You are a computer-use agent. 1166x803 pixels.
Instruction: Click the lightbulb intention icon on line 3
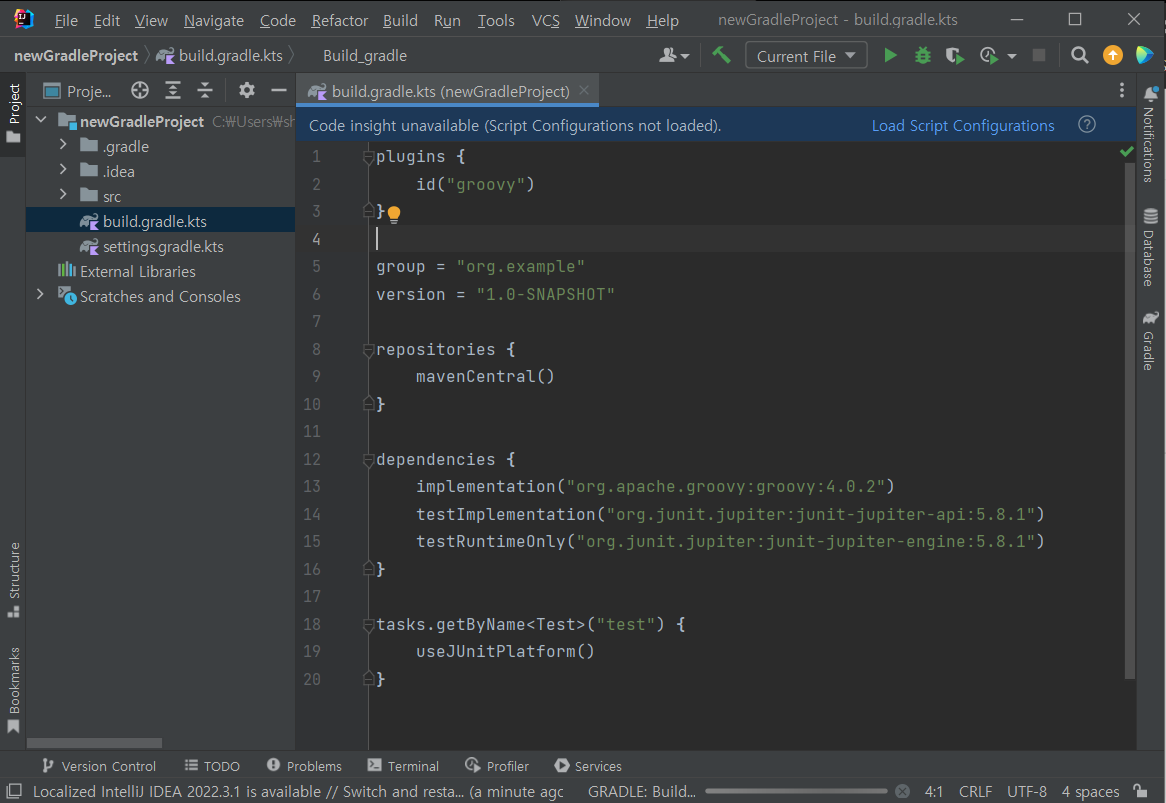tap(394, 214)
